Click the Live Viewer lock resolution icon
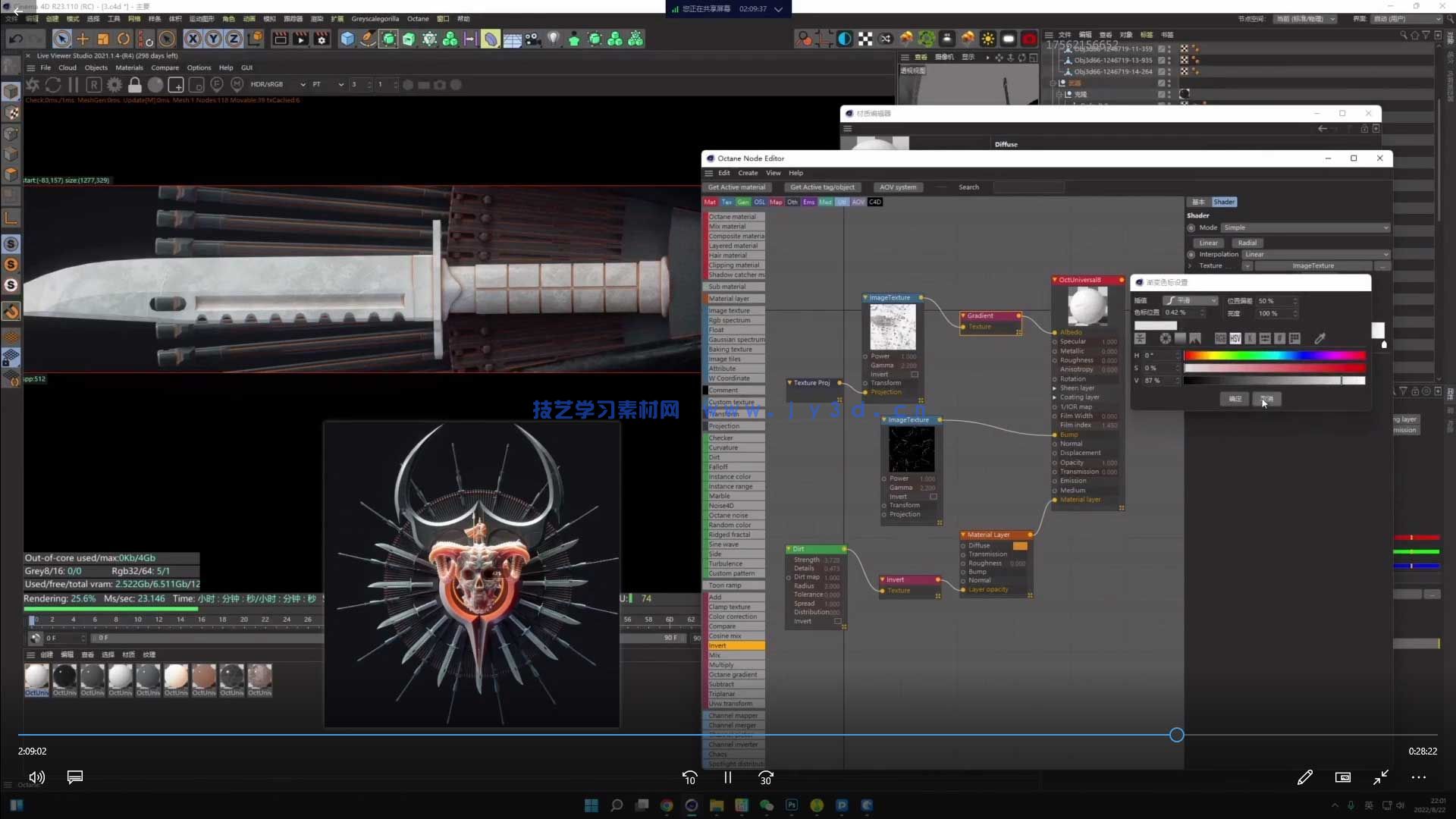1456x819 pixels. pyautogui.click(x=134, y=85)
